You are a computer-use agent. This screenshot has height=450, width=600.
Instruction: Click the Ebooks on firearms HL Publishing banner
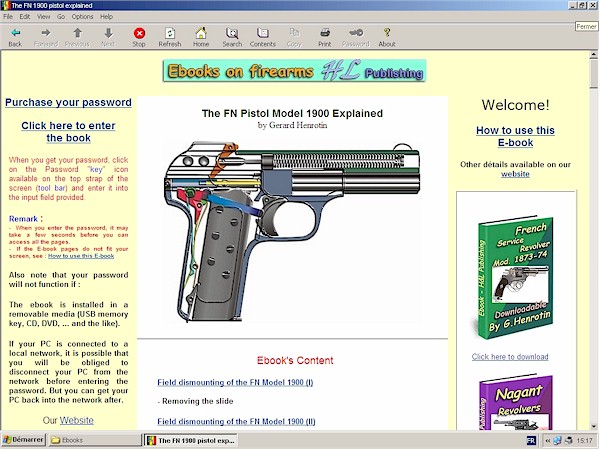(294, 71)
